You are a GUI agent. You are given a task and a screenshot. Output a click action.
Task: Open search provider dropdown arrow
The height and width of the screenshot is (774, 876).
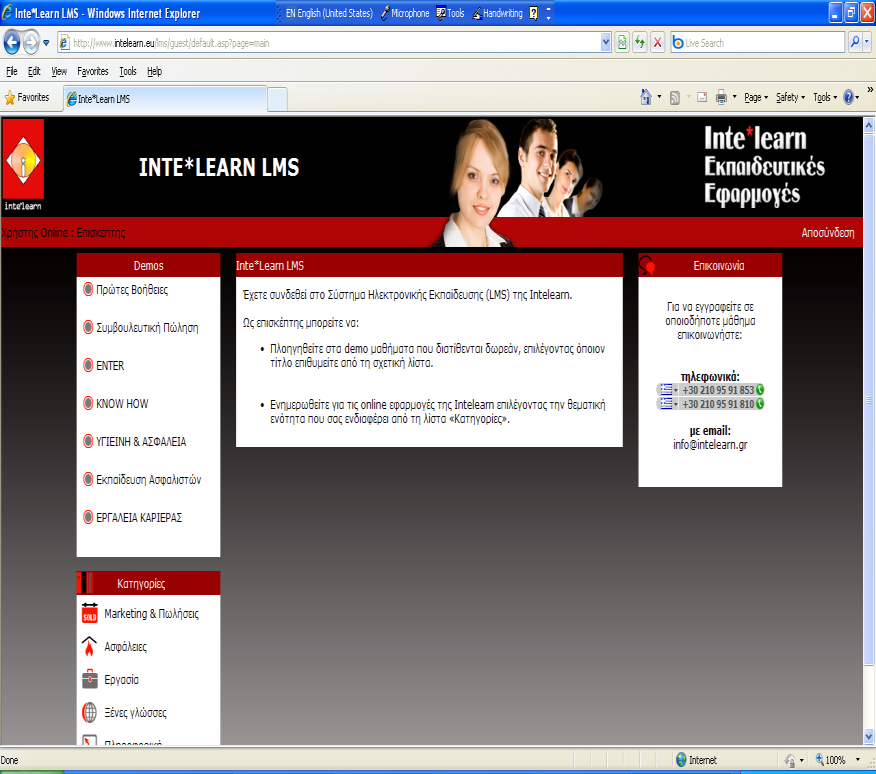(867, 42)
